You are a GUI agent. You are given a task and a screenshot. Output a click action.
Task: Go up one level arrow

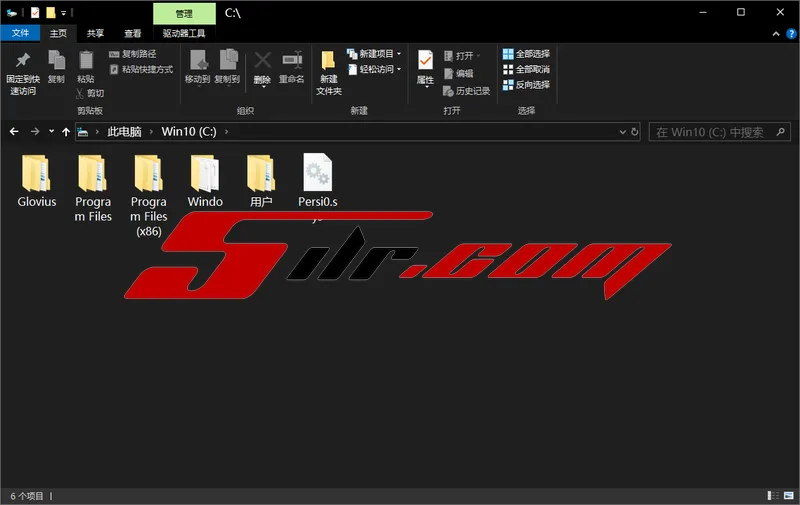[66, 132]
